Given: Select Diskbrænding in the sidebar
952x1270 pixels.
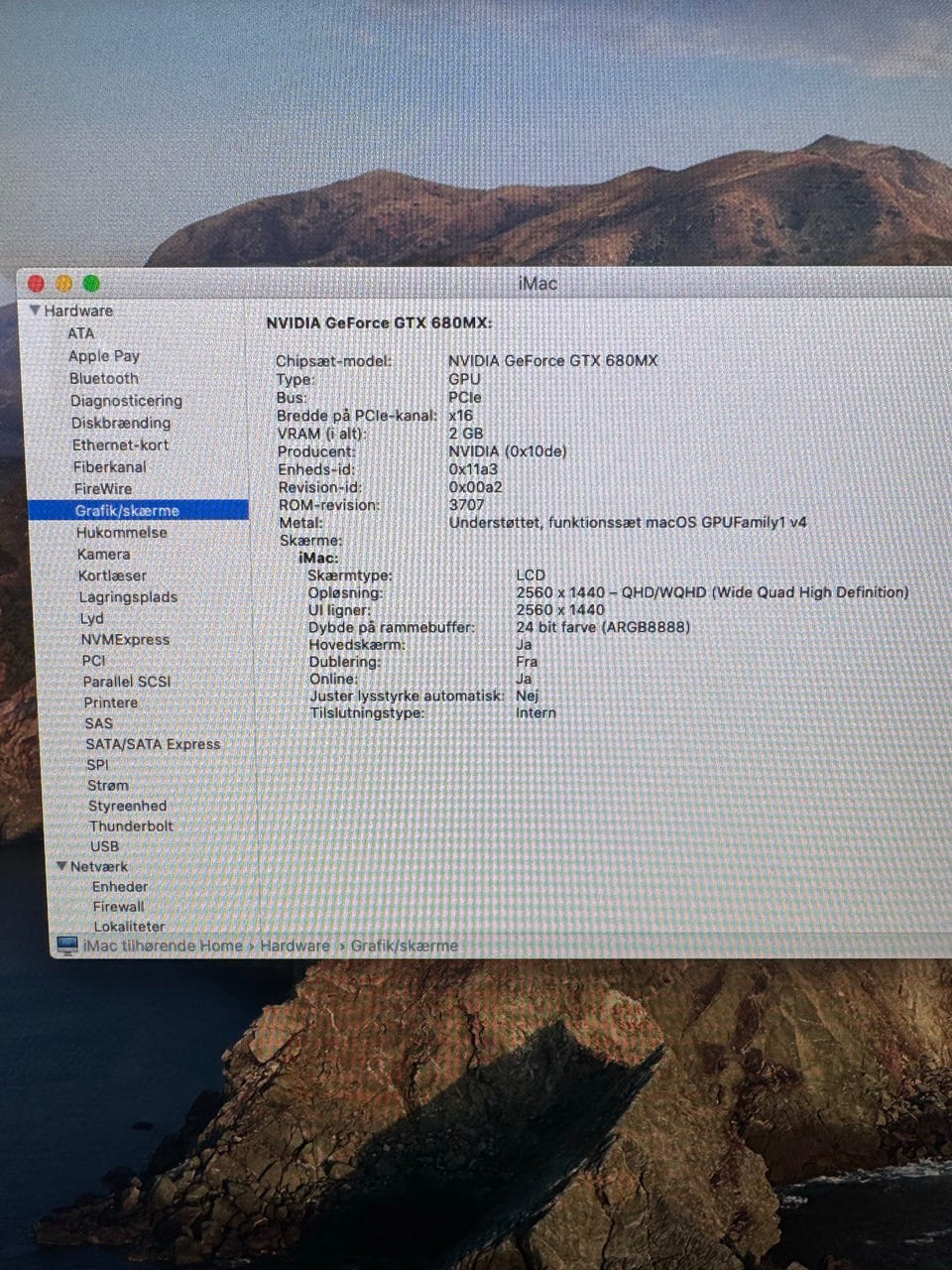Looking at the screenshot, I should click(x=121, y=423).
